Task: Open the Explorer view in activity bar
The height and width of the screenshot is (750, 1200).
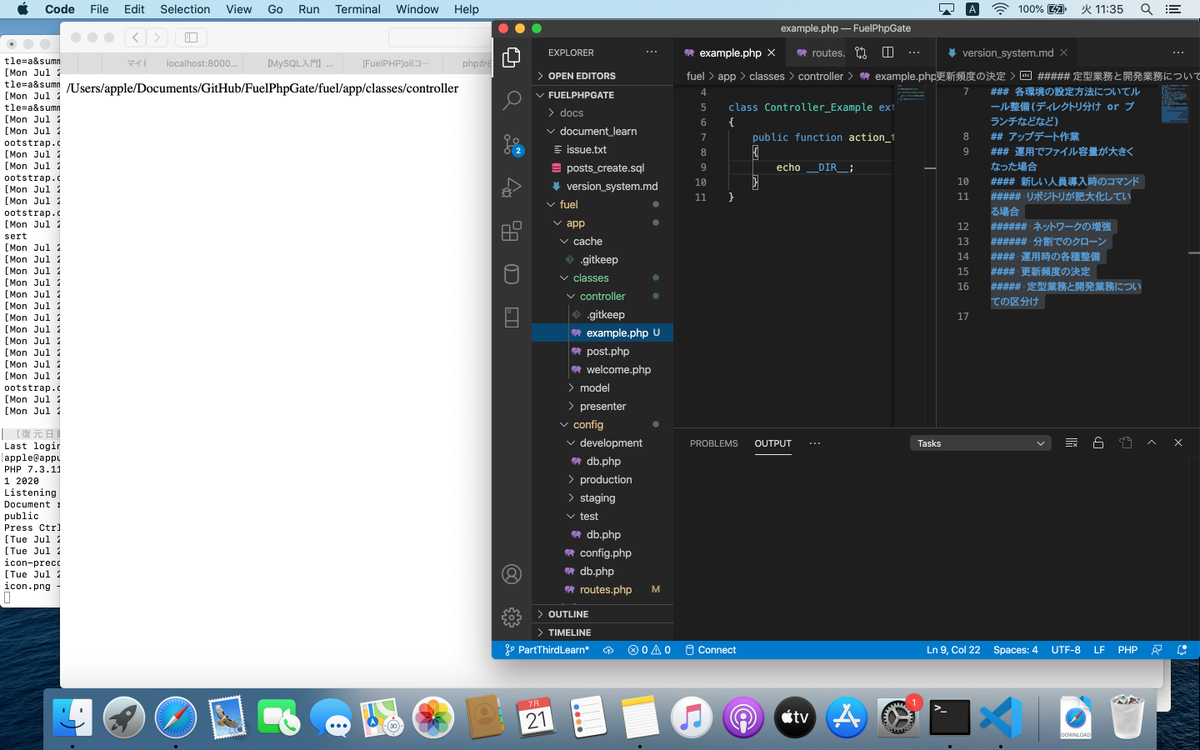Action: 511,57
